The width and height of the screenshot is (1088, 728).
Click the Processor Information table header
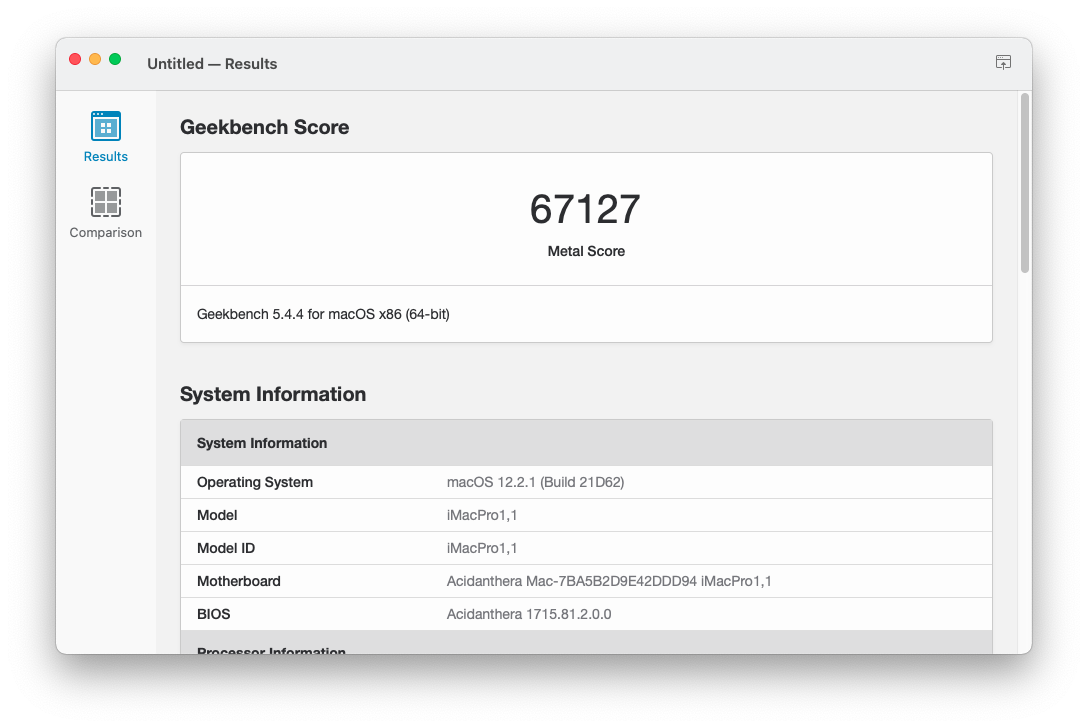click(x=271, y=651)
